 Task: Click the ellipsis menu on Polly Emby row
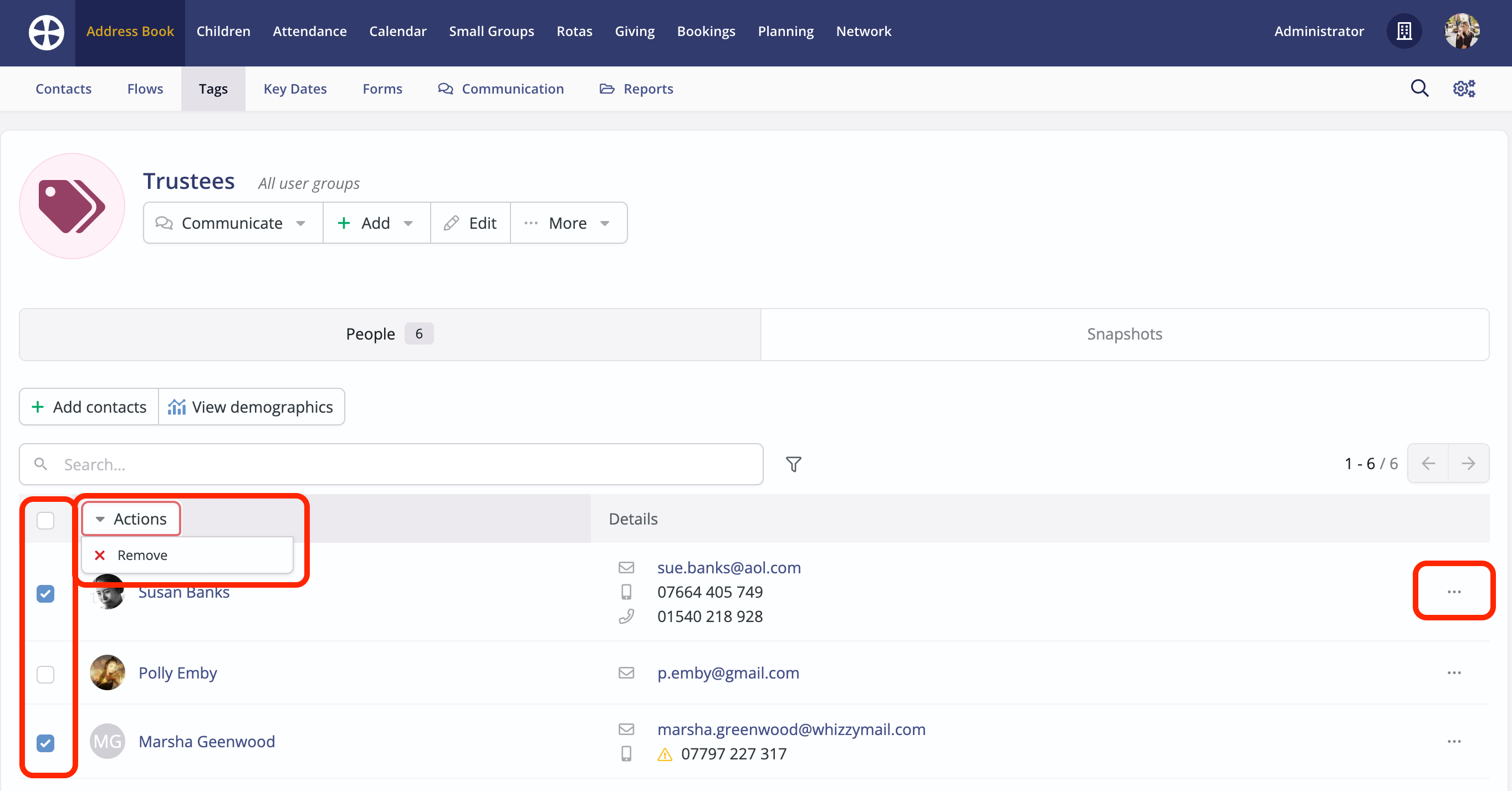(1453, 672)
